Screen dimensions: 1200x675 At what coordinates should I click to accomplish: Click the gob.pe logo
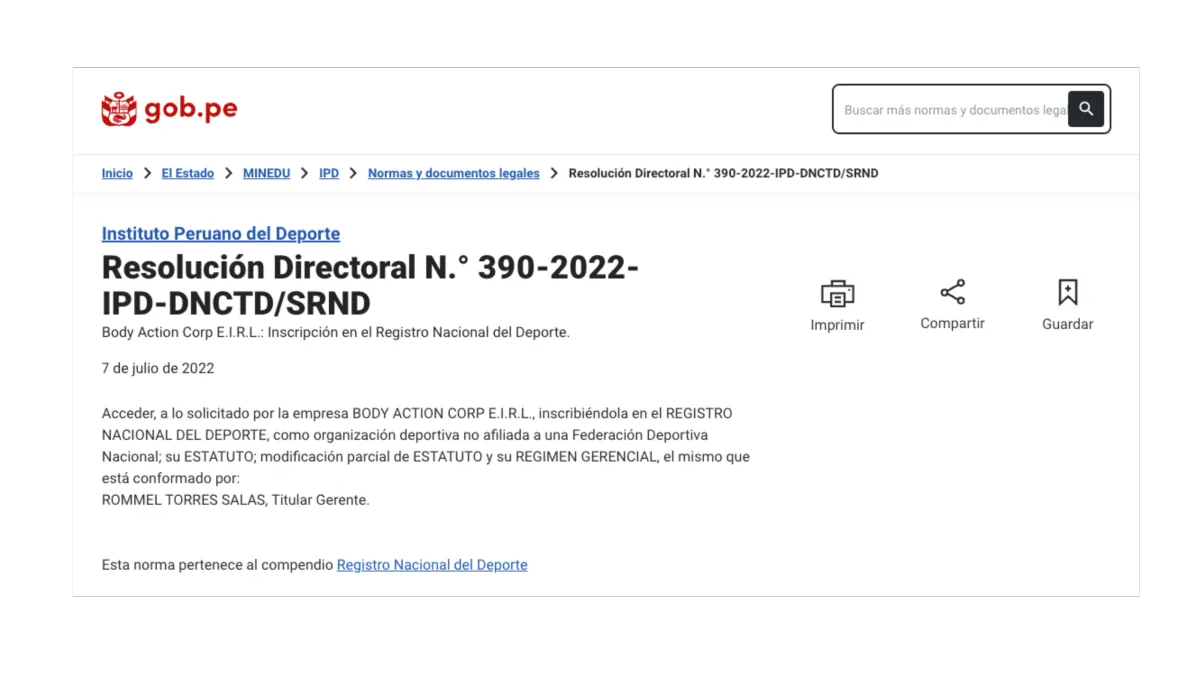169,109
